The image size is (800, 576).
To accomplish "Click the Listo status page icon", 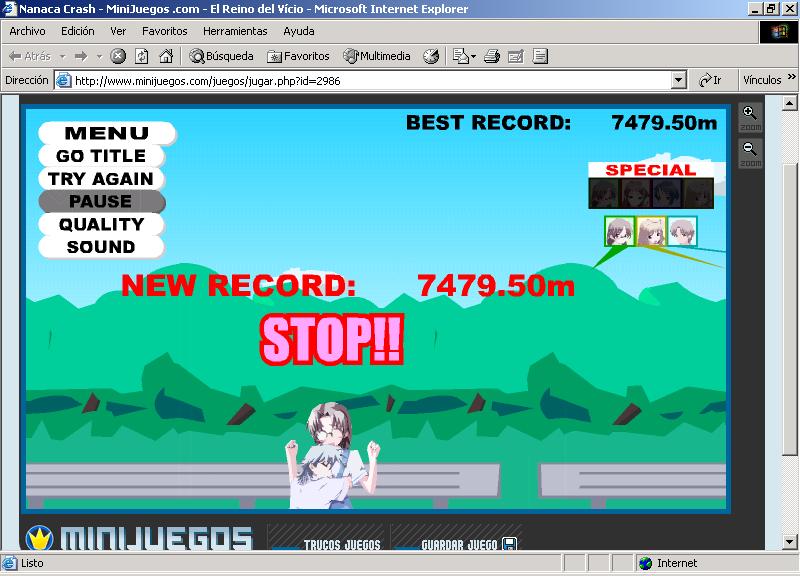I will (9, 563).
